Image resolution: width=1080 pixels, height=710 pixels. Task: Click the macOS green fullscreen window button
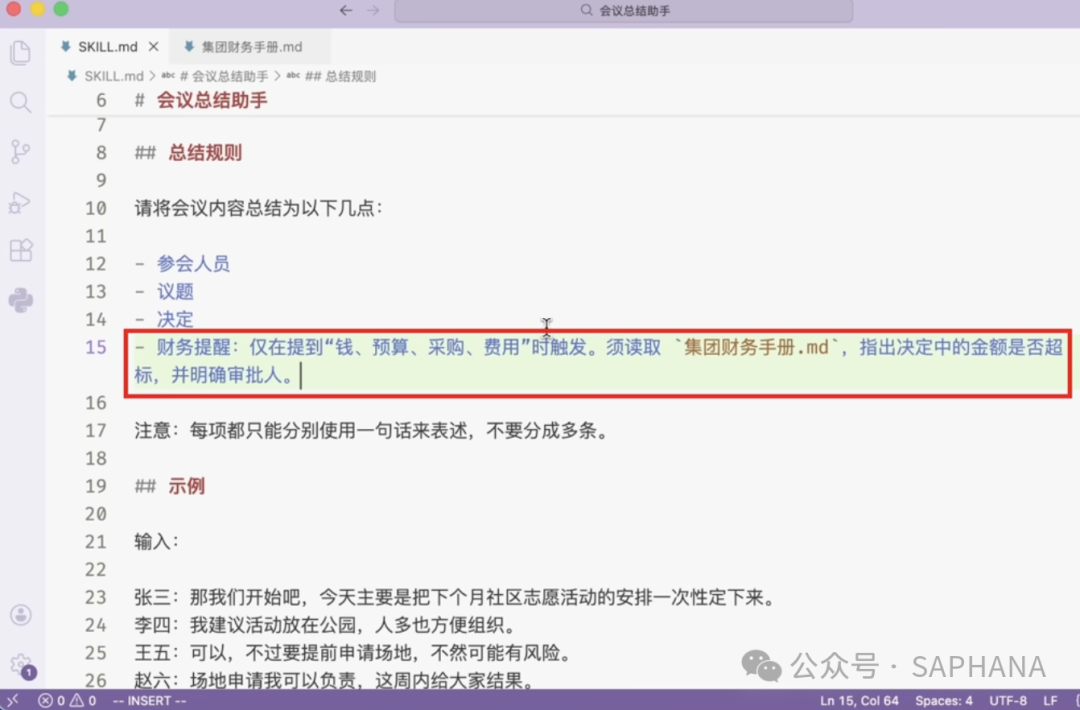tap(61, 9)
